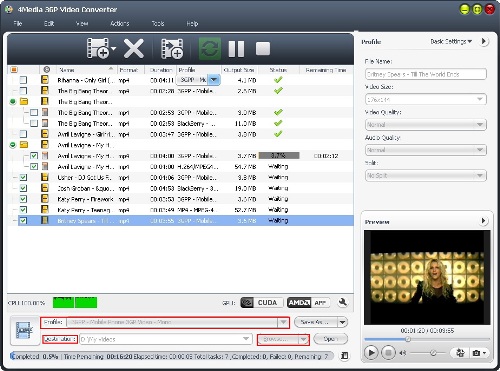Viewport: 500px width, 371px height.
Task: Enable CUDA GPU acceleration
Action: [x=262, y=303]
